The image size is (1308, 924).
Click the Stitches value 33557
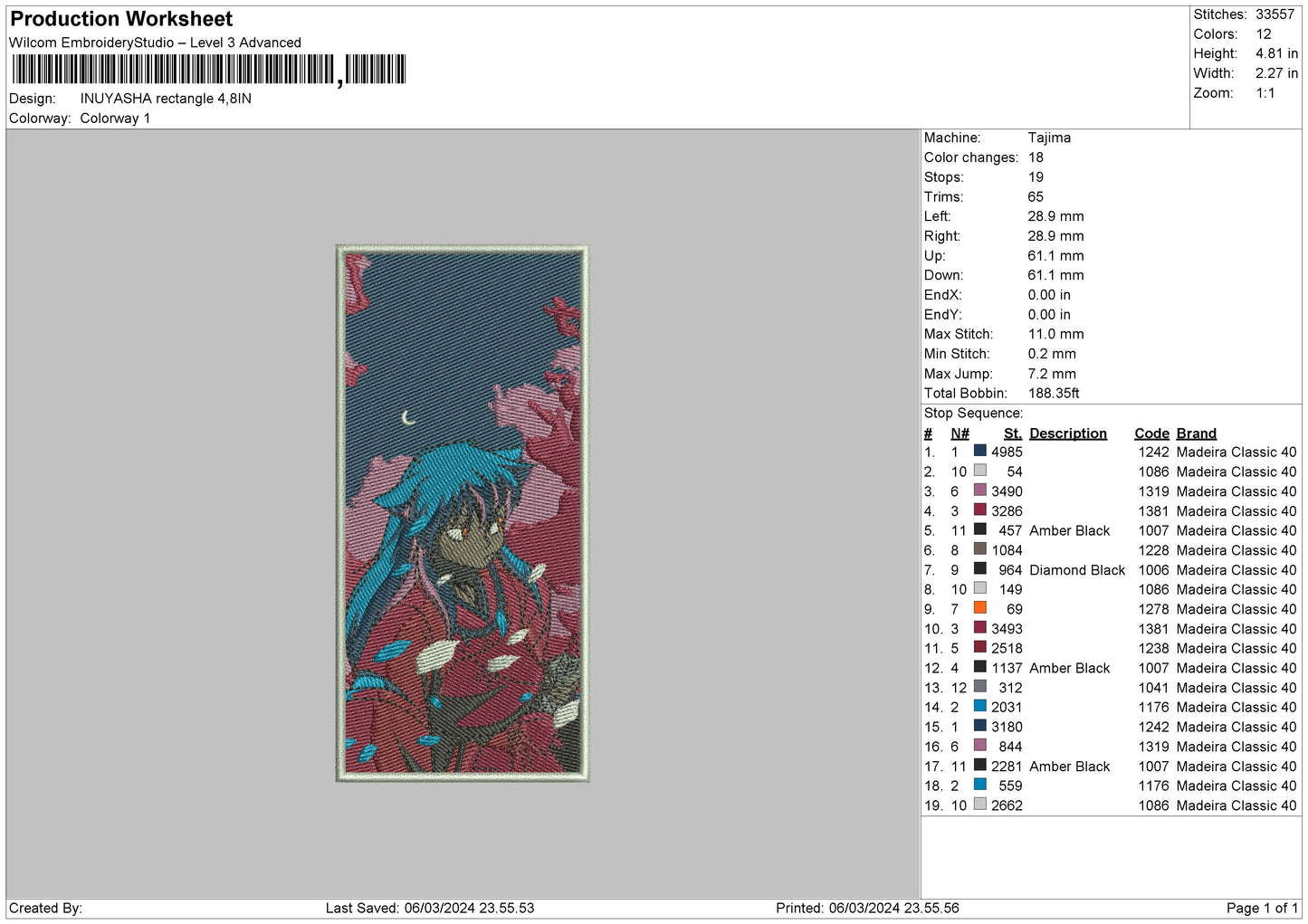coord(1275,14)
